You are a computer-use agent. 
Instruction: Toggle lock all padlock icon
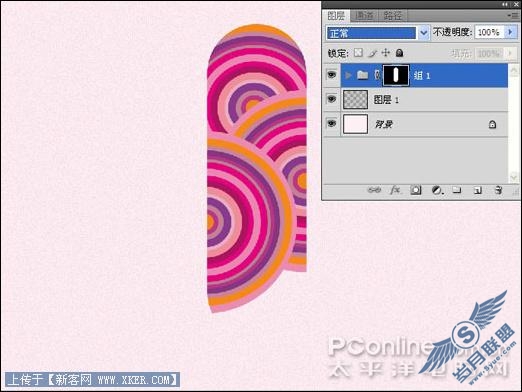click(x=399, y=53)
